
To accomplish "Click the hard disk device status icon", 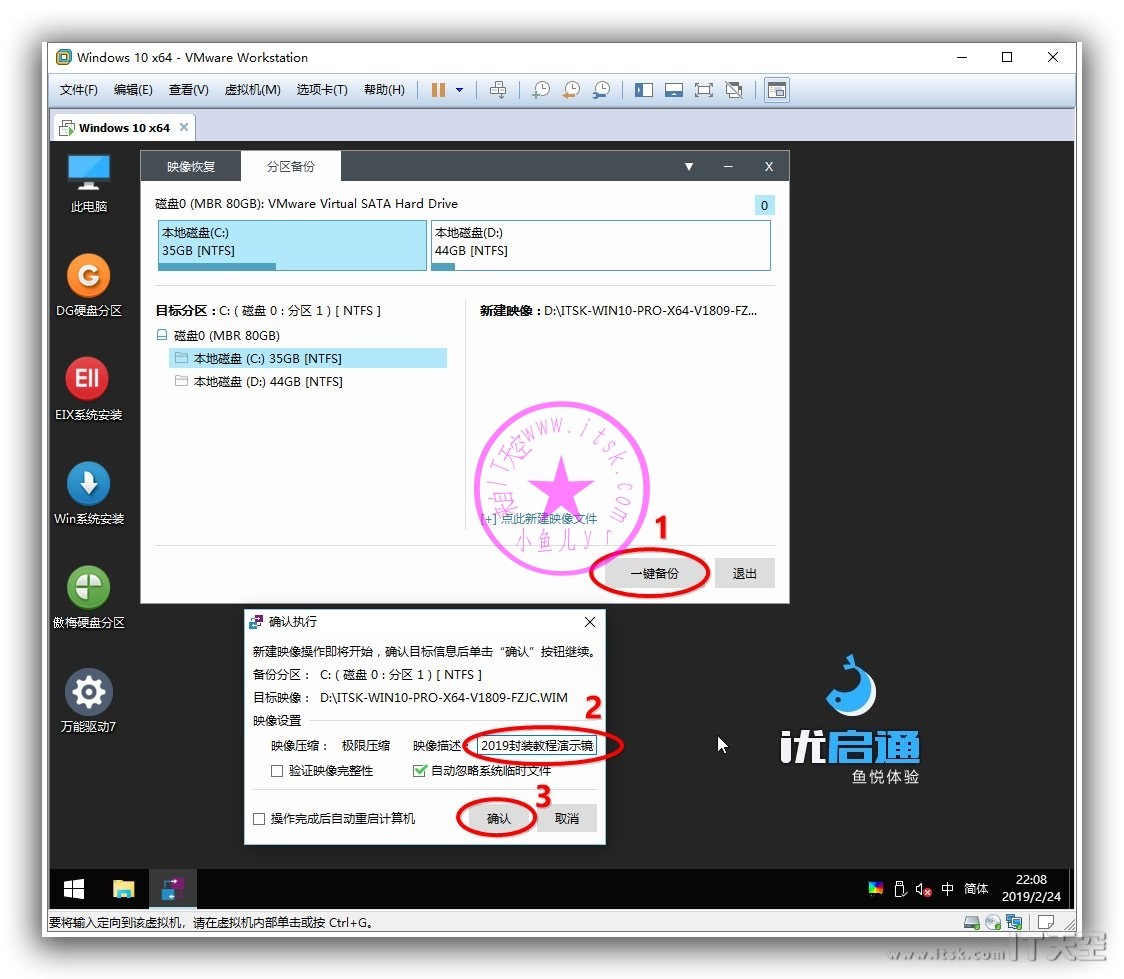I will (x=971, y=922).
